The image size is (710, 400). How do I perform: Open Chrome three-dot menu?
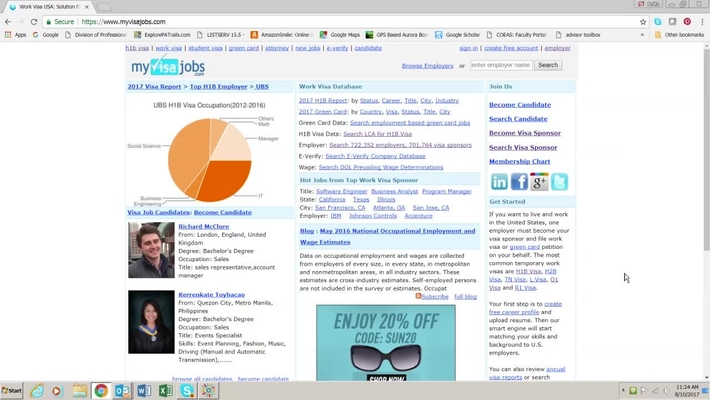point(702,22)
